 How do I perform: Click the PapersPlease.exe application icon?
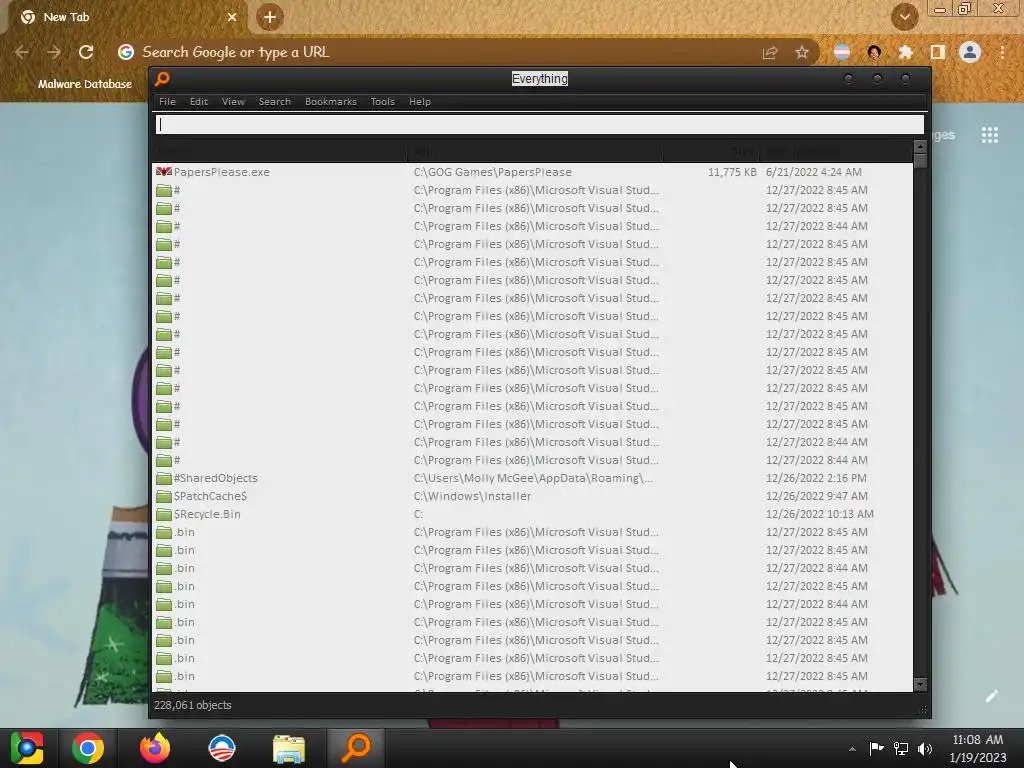163,172
